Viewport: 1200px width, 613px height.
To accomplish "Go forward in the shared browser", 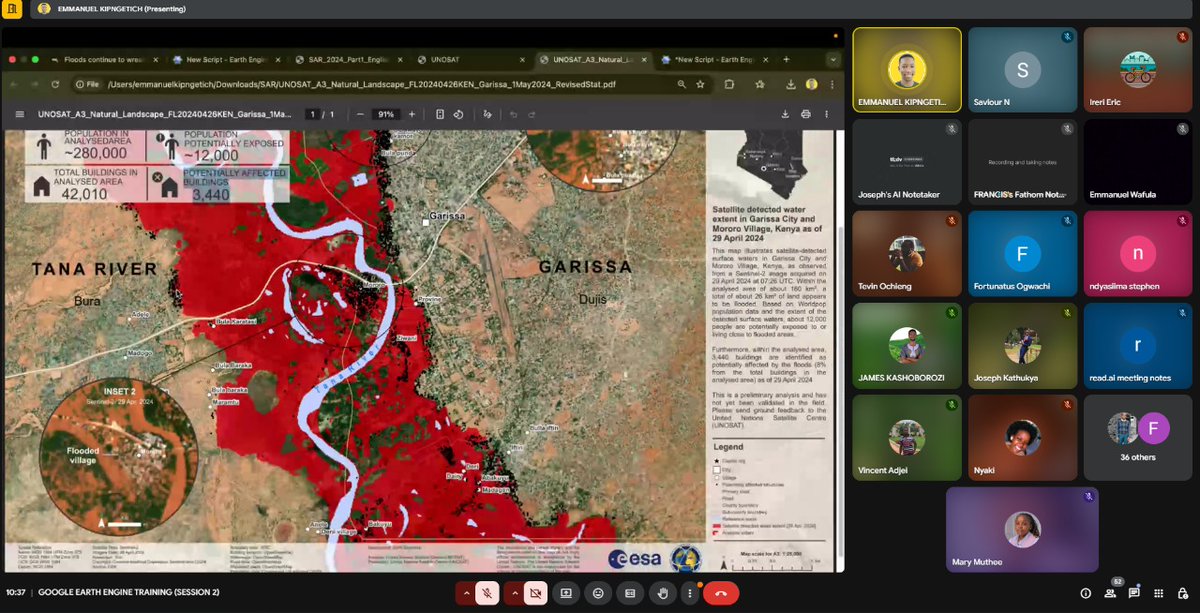I will coord(35,84).
